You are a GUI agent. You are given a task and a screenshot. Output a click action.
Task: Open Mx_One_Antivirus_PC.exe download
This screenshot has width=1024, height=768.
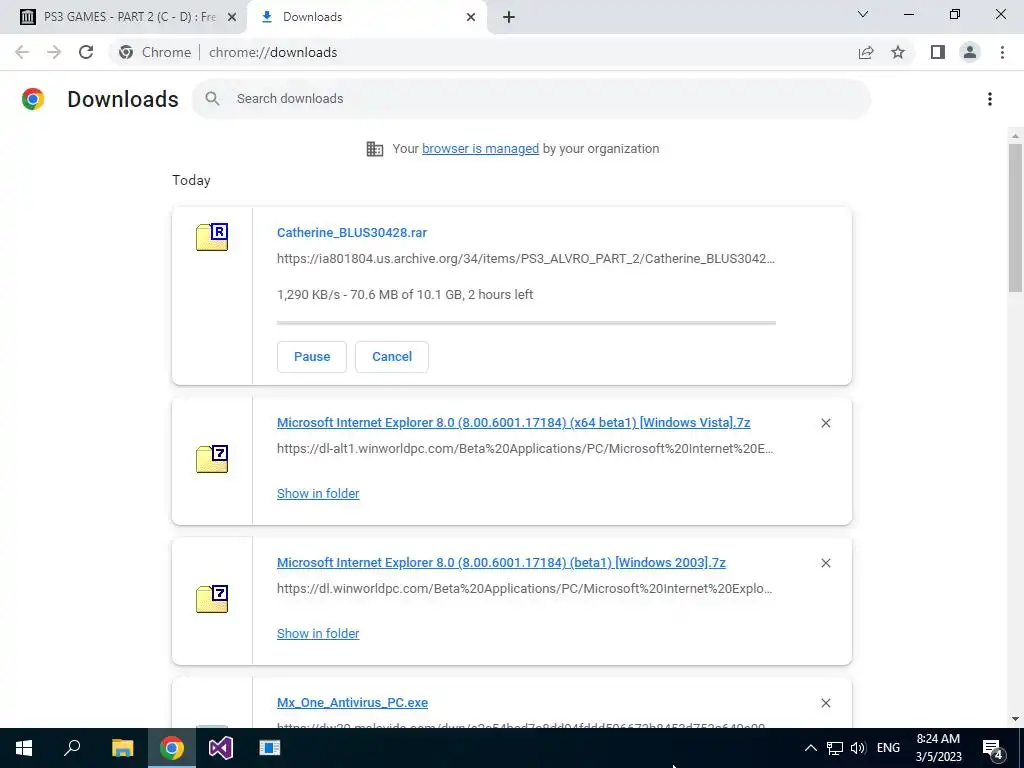(352, 703)
